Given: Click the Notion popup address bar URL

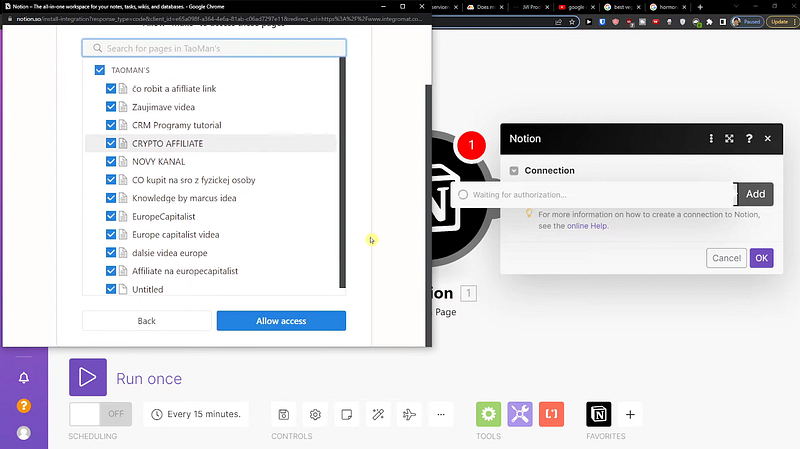Looking at the screenshot, I should click(219, 19).
